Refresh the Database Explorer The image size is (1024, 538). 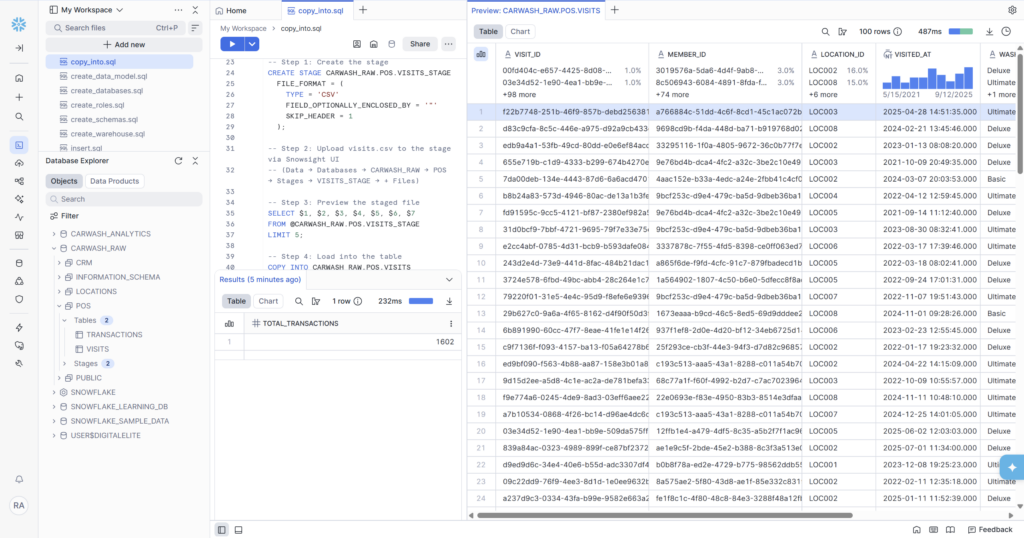point(178,160)
